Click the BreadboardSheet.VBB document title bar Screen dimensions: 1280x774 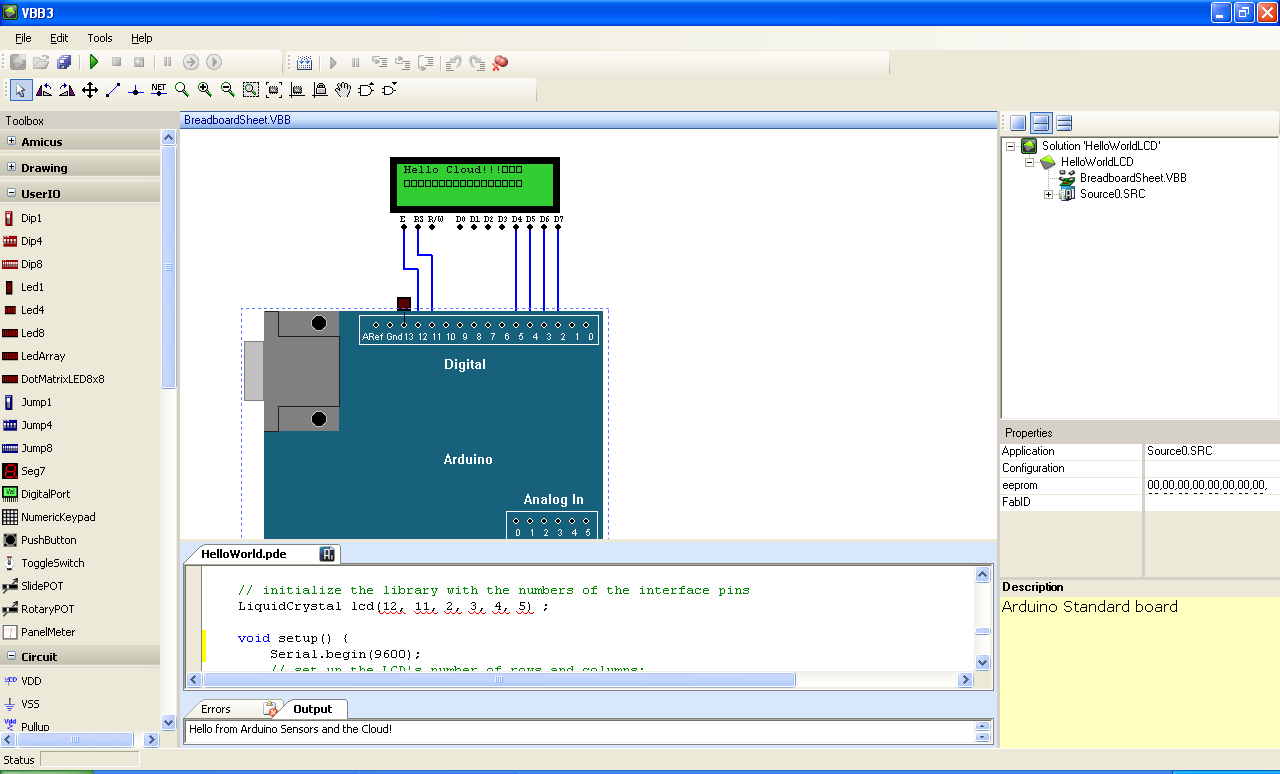589,119
